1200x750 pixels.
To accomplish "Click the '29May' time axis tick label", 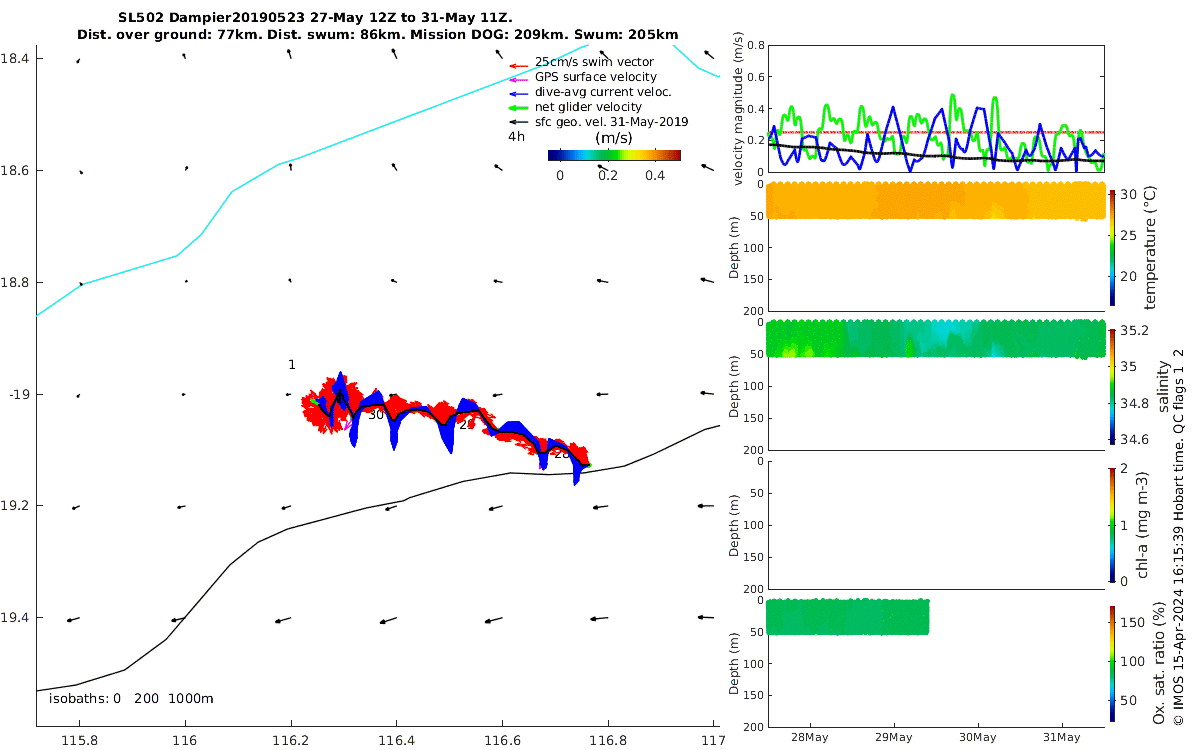I will click(893, 738).
